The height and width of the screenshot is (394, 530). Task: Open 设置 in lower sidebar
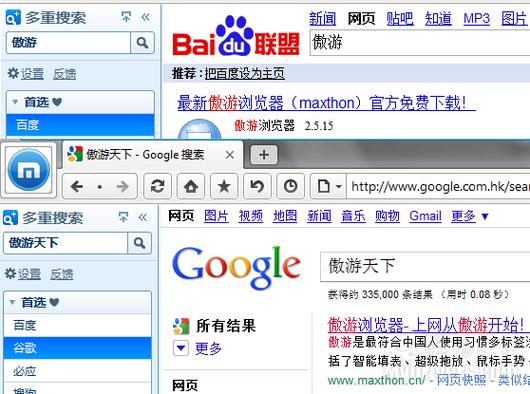point(29,274)
